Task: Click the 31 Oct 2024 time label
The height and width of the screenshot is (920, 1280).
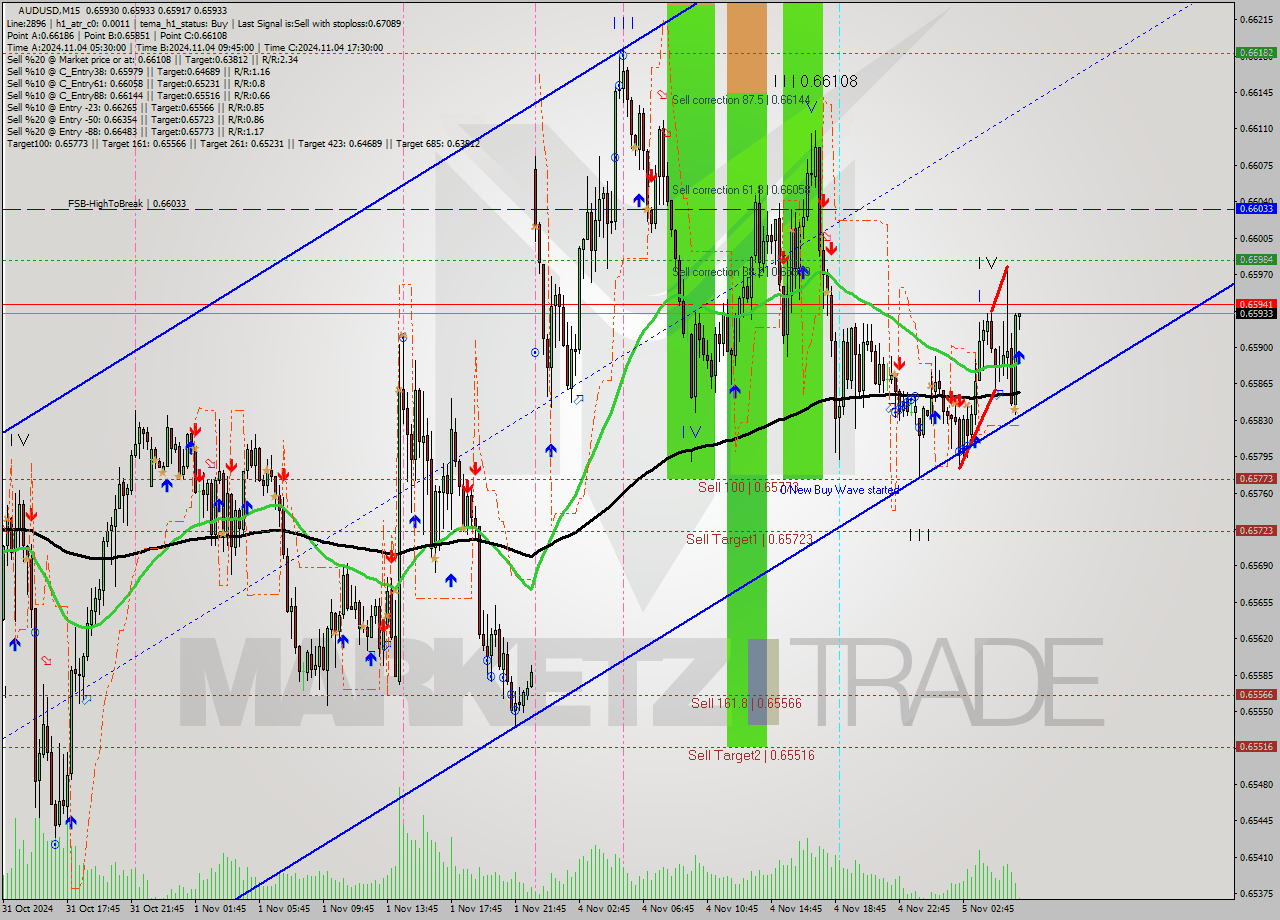Action: pos(29,909)
